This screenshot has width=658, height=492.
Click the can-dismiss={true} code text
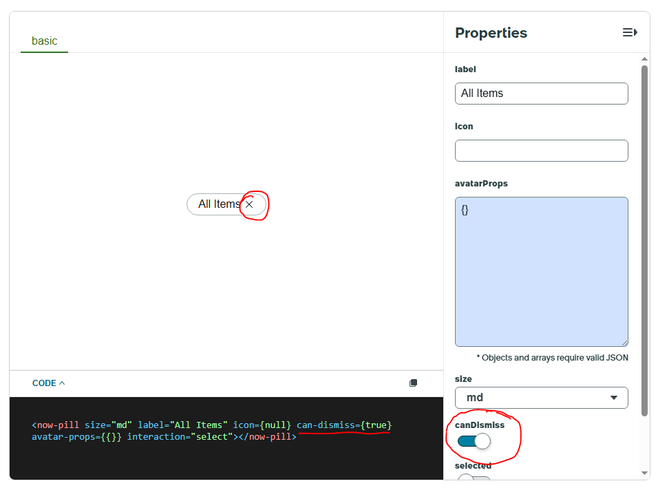(344, 425)
